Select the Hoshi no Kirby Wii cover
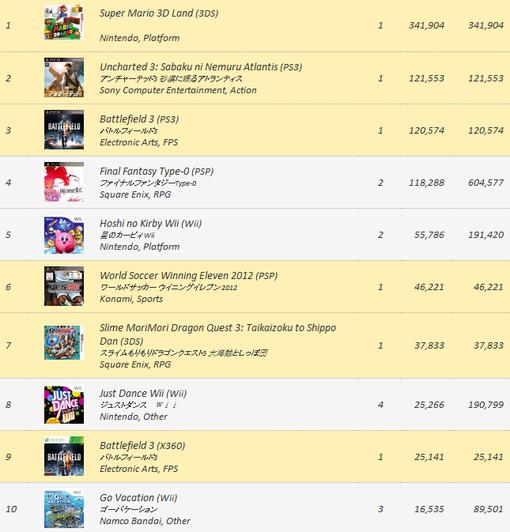The image size is (510, 532). [x=64, y=235]
